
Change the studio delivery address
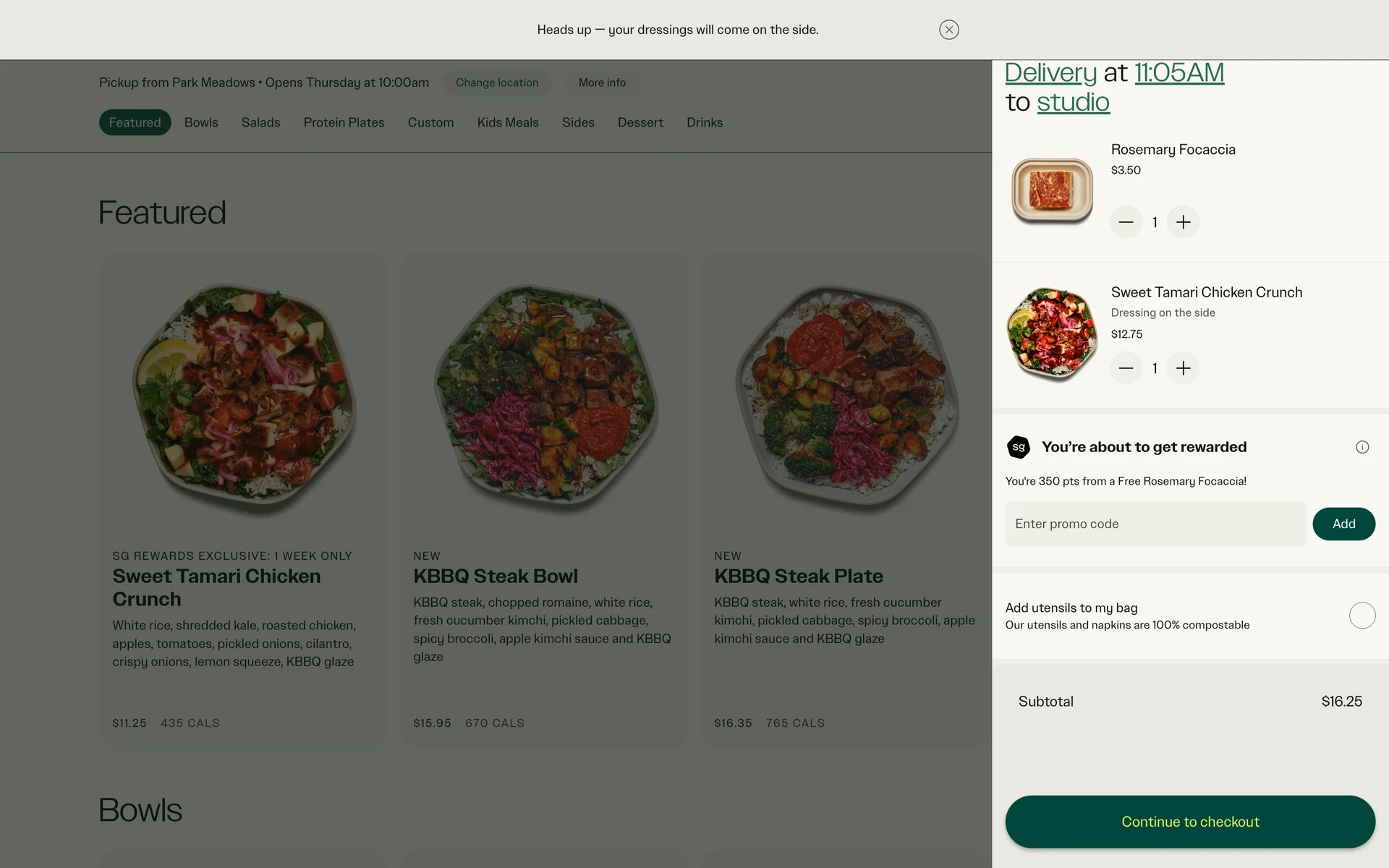pyautogui.click(x=1073, y=103)
